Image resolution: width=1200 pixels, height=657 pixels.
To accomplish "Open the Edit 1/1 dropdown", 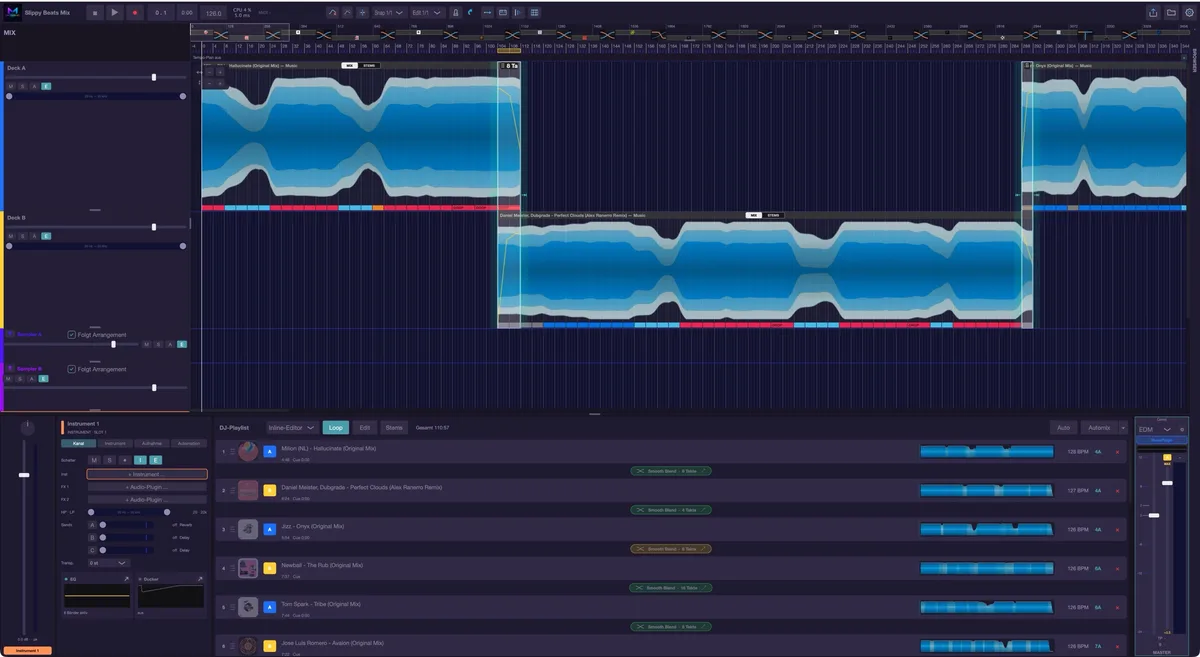I will (427, 13).
